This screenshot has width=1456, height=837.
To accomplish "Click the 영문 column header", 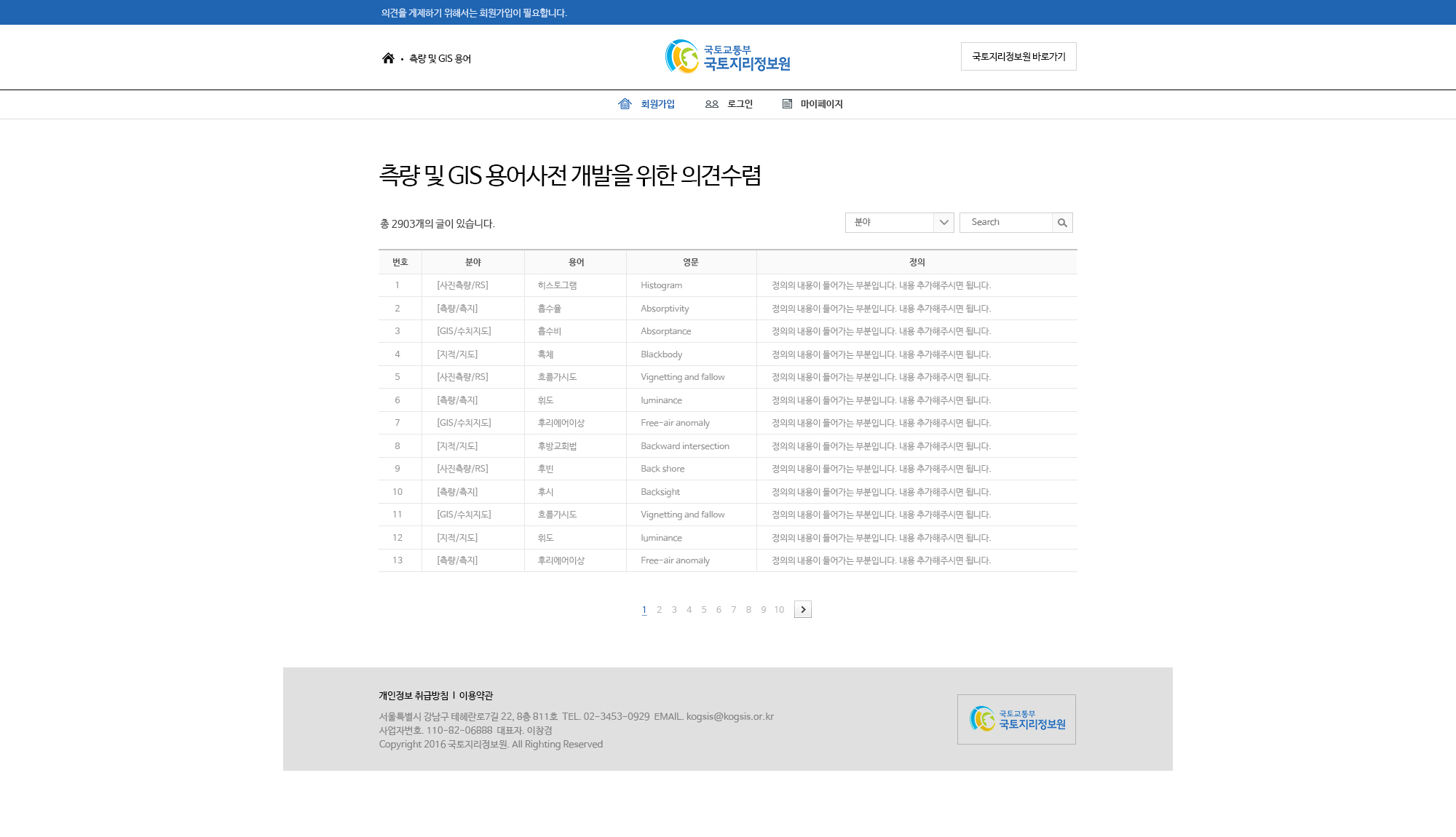I will tap(691, 262).
